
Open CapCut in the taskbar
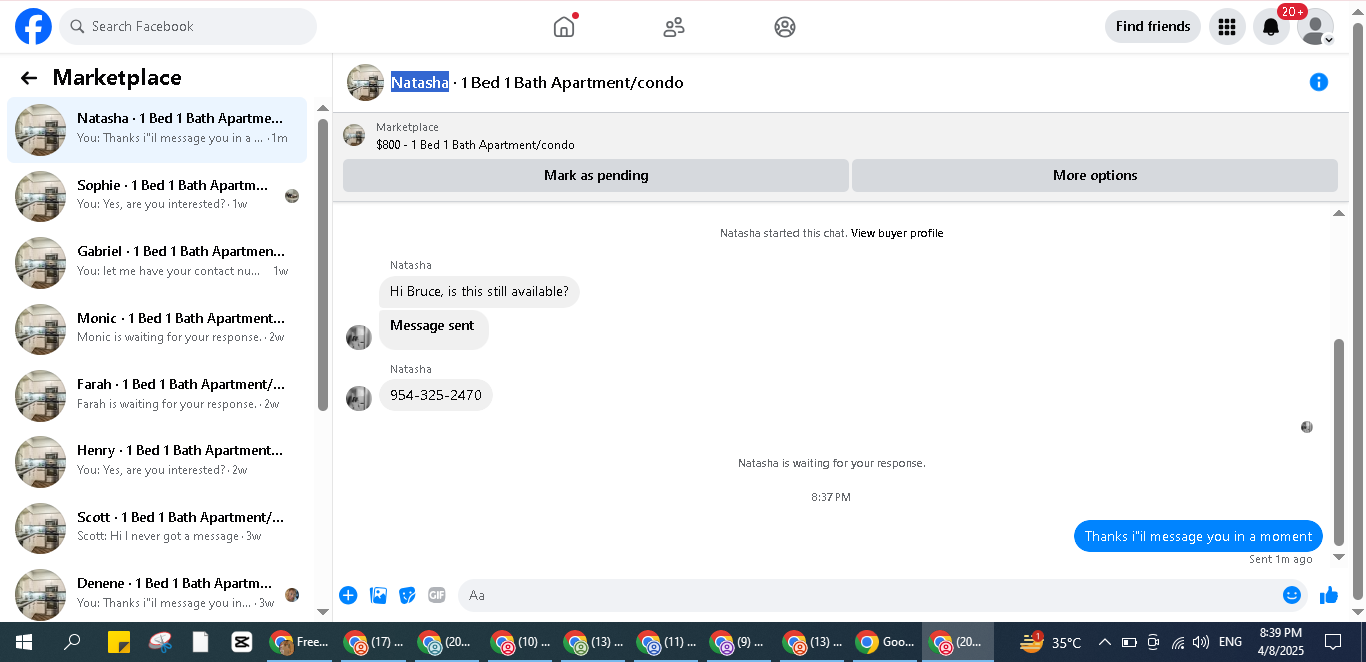240,642
